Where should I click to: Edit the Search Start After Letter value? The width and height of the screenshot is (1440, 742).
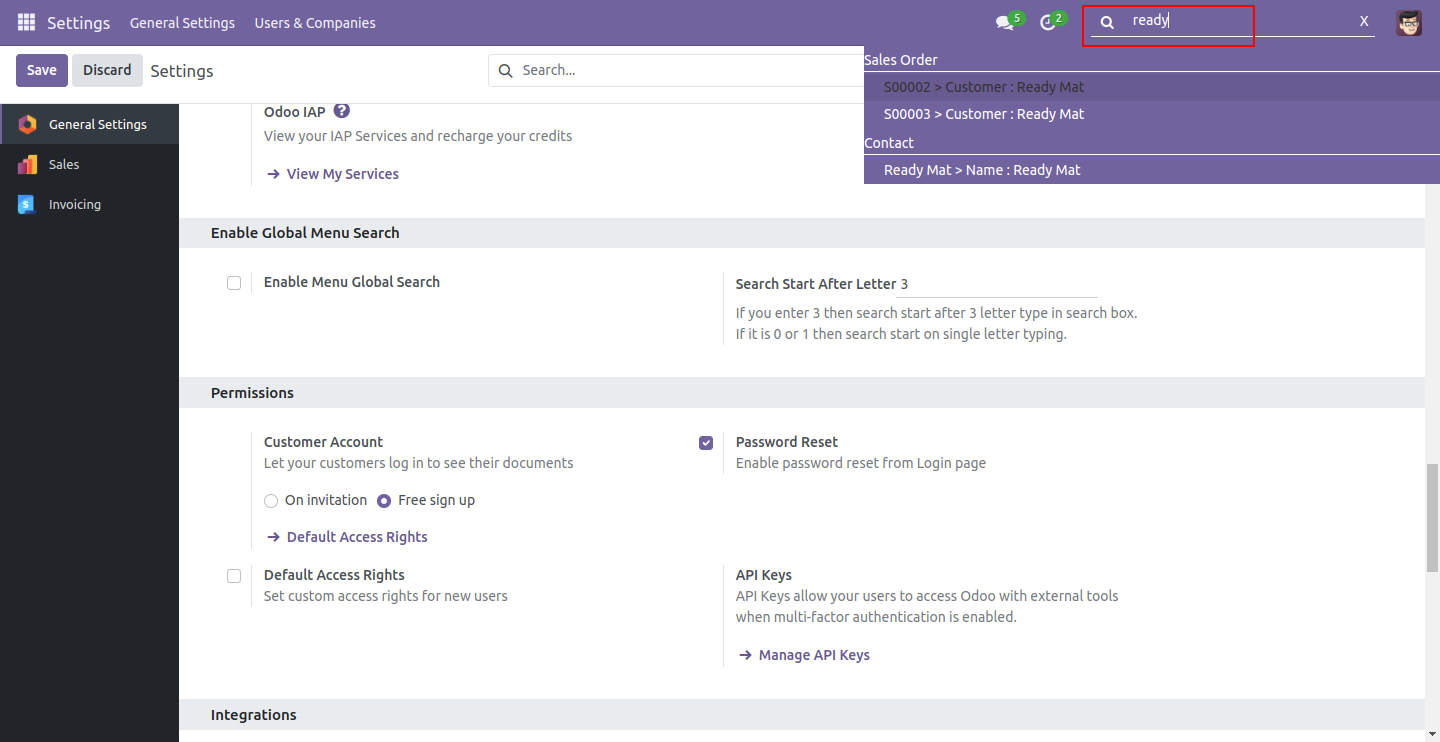click(x=996, y=284)
